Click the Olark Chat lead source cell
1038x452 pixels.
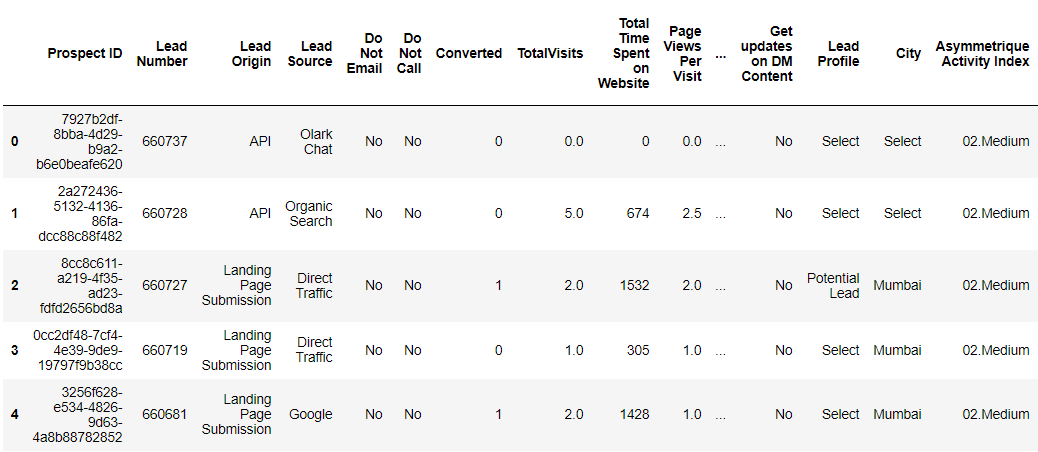(x=316, y=141)
